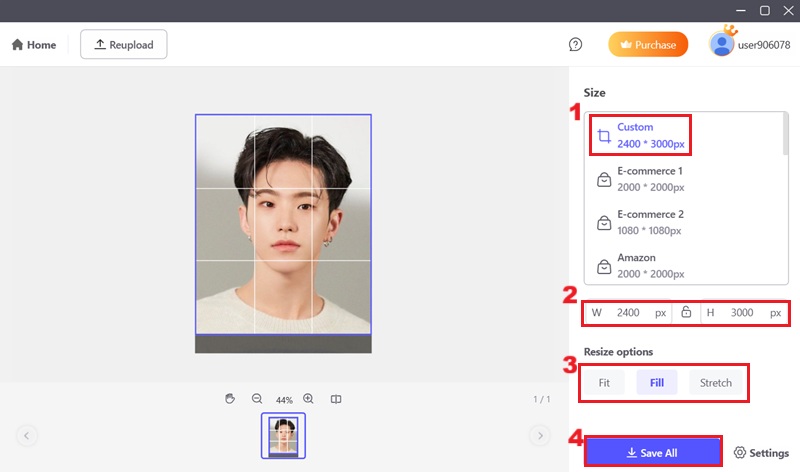Click the crop icon beside Custom
The height and width of the screenshot is (472, 800).
pos(604,136)
